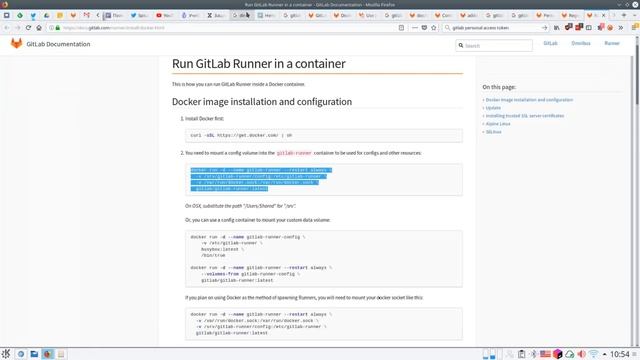Save the page to Pocket
640x360 pixels.
[424, 28]
